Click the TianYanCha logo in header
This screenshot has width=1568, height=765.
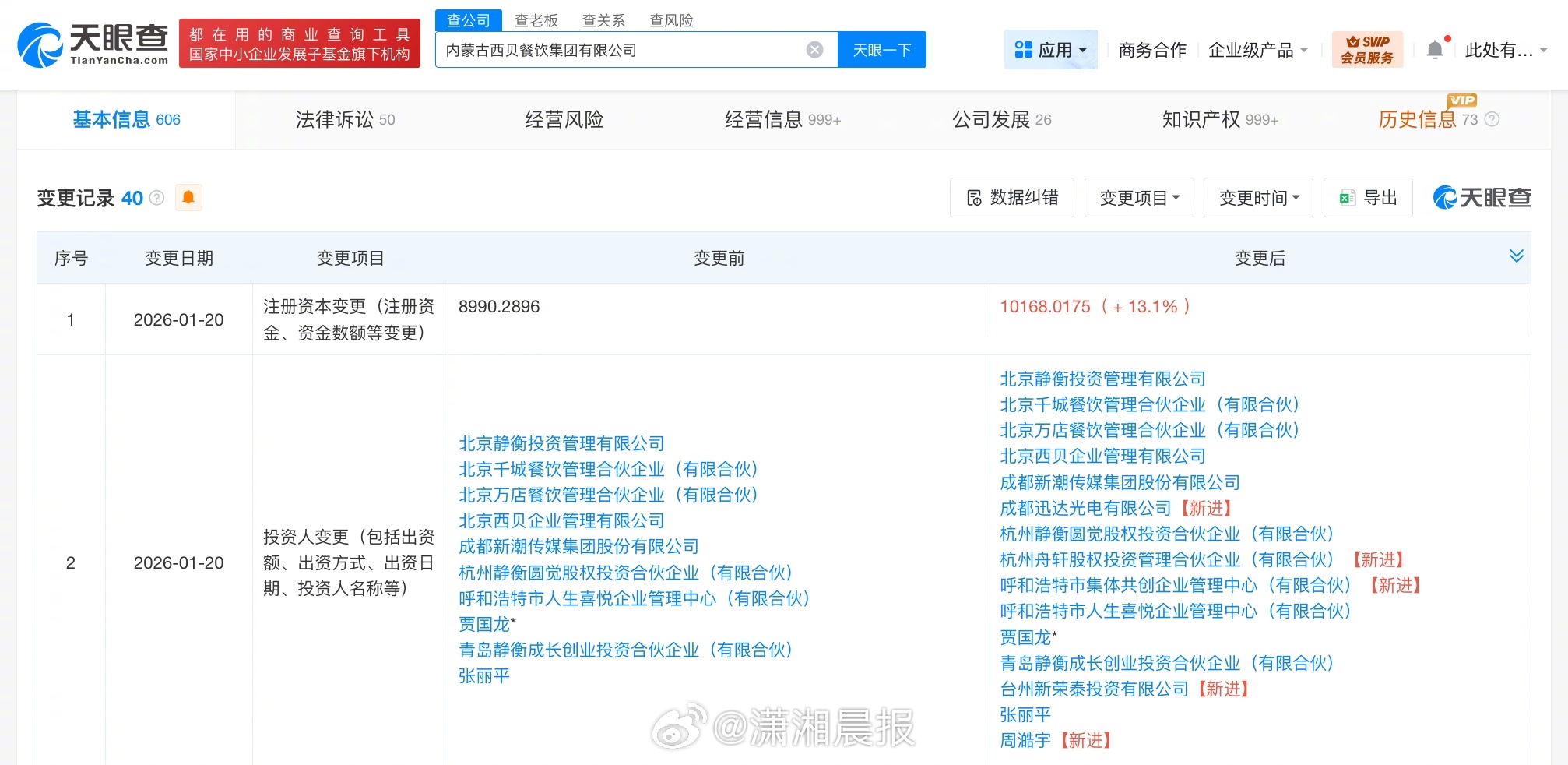(x=93, y=44)
